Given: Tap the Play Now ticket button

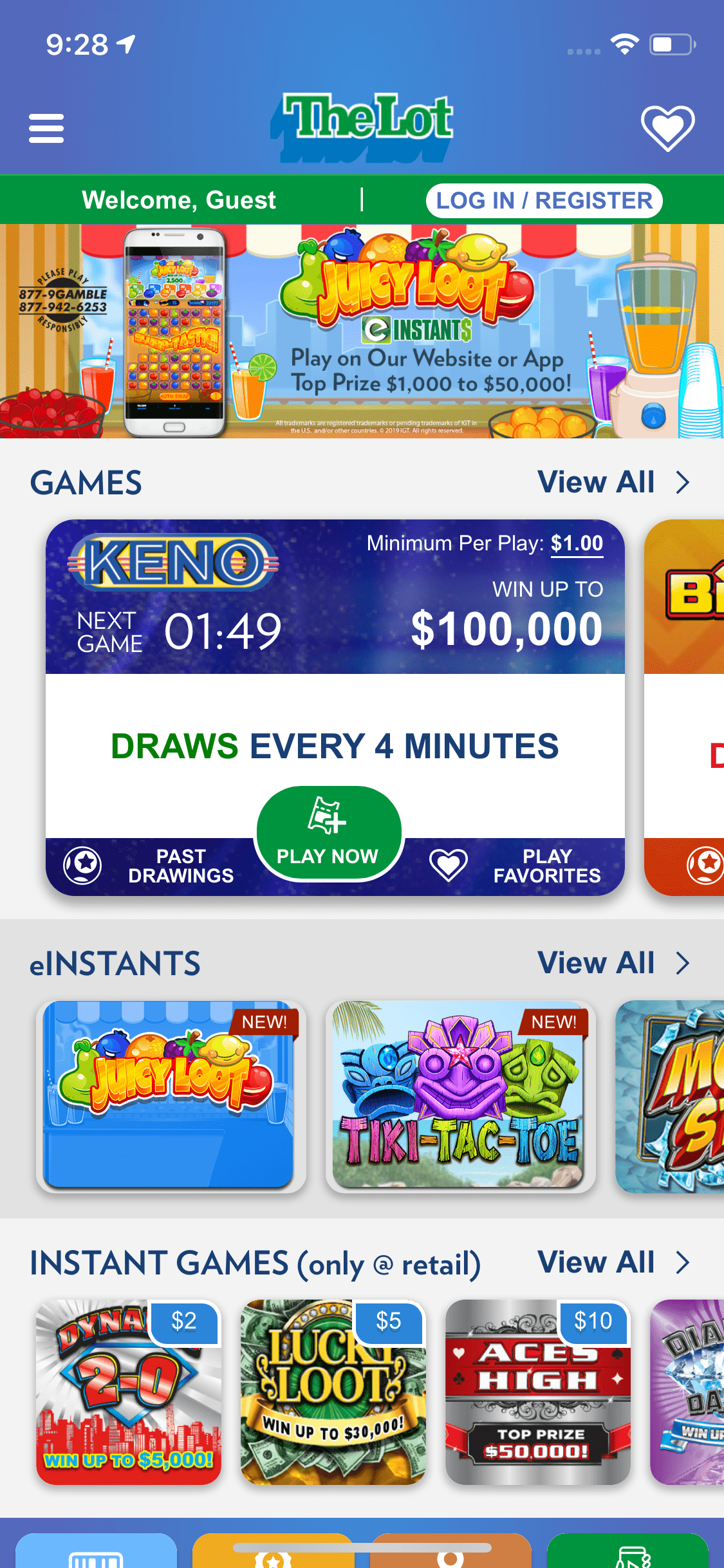Looking at the screenshot, I should pyautogui.click(x=329, y=834).
